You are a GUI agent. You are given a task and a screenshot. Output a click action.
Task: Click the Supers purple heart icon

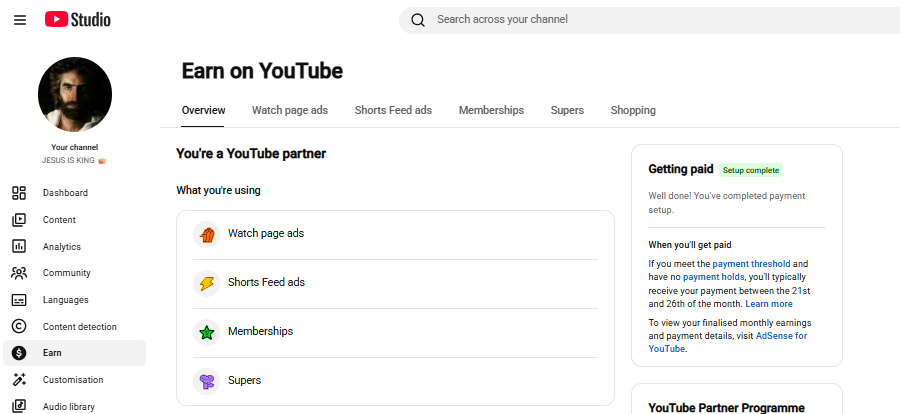(207, 381)
